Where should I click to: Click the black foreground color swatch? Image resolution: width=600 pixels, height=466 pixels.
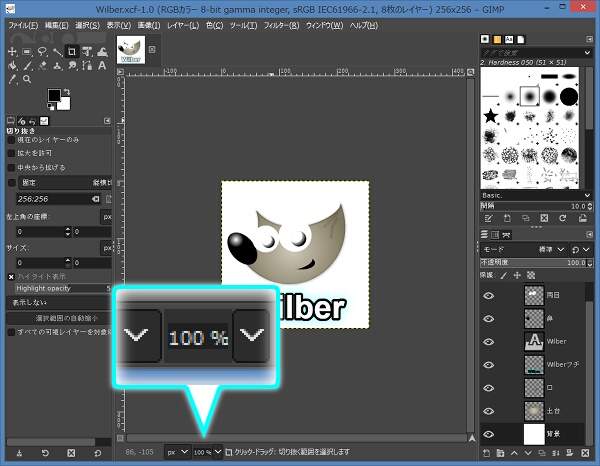point(55,97)
